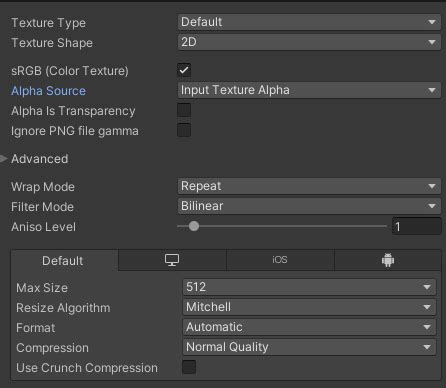This screenshot has height=388, width=446.
Task: Click the Wrap Mode label
Action: click(x=43, y=187)
